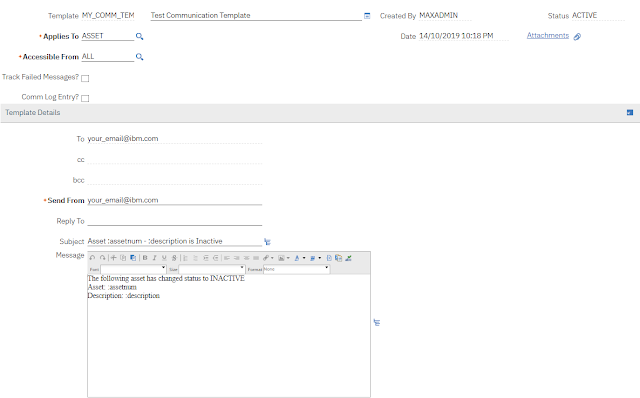The width and height of the screenshot is (640, 398).
Task: Expand the link icon dropdown arrow
Action: [x=272, y=258]
